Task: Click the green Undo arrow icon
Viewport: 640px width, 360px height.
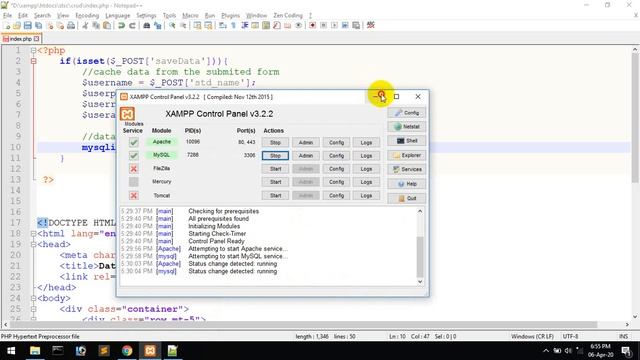Action: tap(121, 25)
